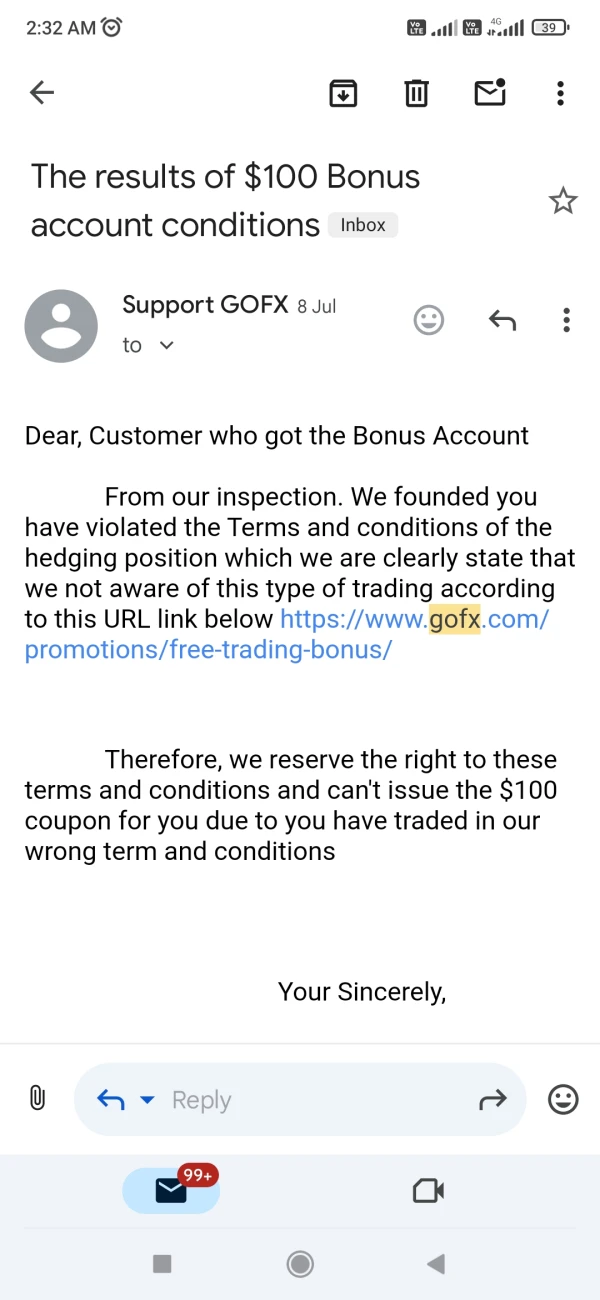This screenshot has width=600, height=1300.
Task: Open reply type dropdown arrow
Action: 147,1100
